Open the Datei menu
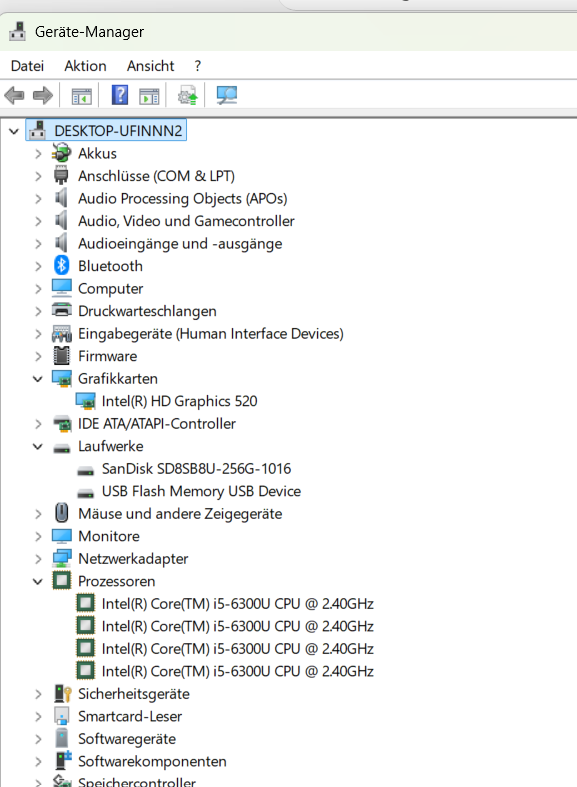This screenshot has width=577, height=787. pos(27,66)
